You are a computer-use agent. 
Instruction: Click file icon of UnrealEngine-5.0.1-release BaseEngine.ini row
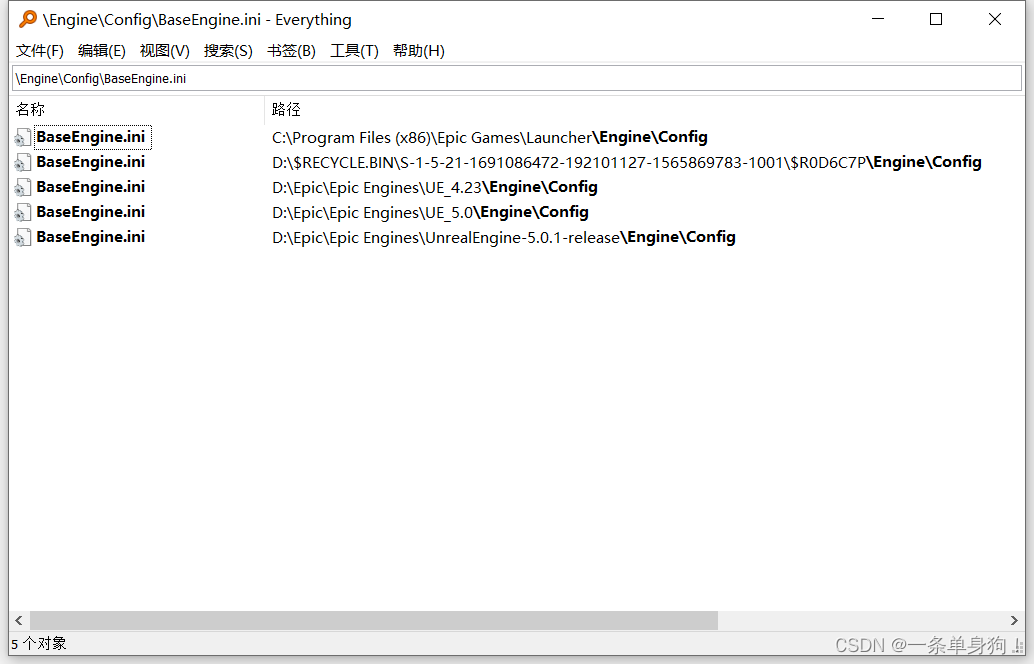coord(22,237)
